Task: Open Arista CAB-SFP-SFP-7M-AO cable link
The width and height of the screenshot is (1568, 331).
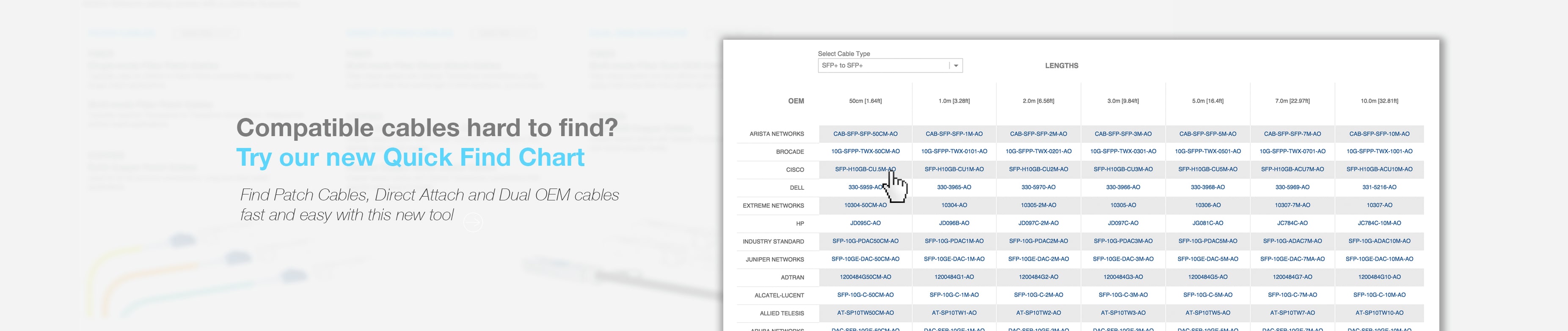Action: (x=1292, y=134)
